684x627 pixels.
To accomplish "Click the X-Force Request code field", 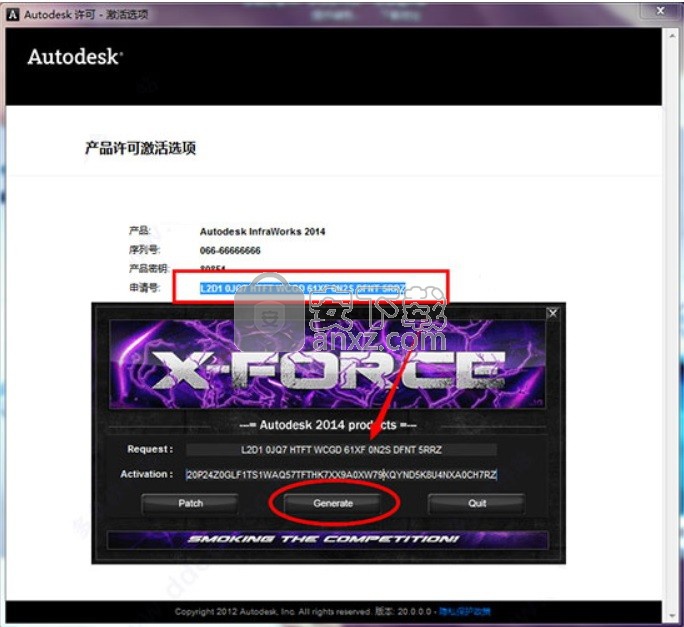I will (341, 449).
